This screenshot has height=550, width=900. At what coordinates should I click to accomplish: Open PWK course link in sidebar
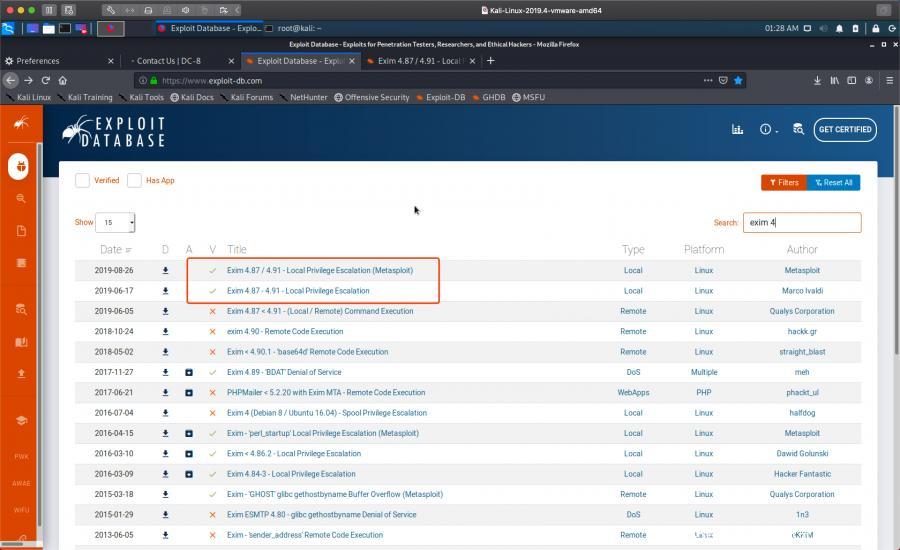point(21,457)
